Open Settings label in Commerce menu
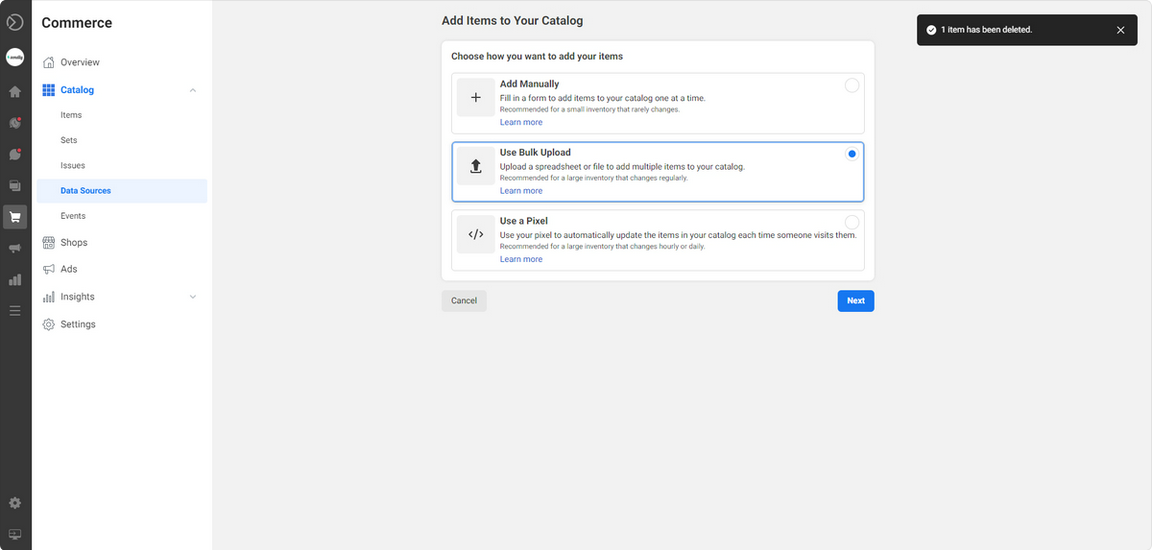 click(x=78, y=325)
